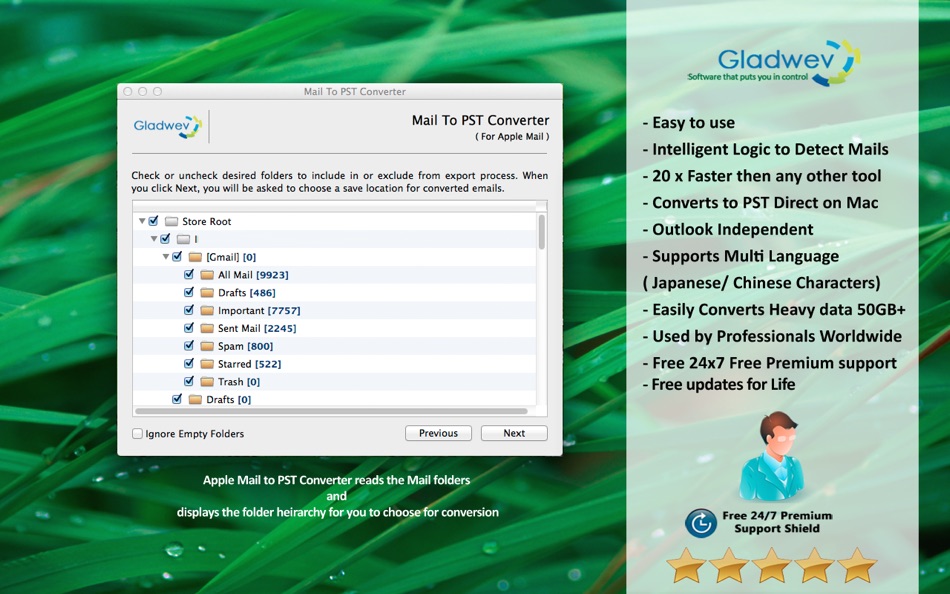This screenshot has width=950, height=594.
Task: Select the Drafts [486] folder icon
Action: (x=207, y=293)
